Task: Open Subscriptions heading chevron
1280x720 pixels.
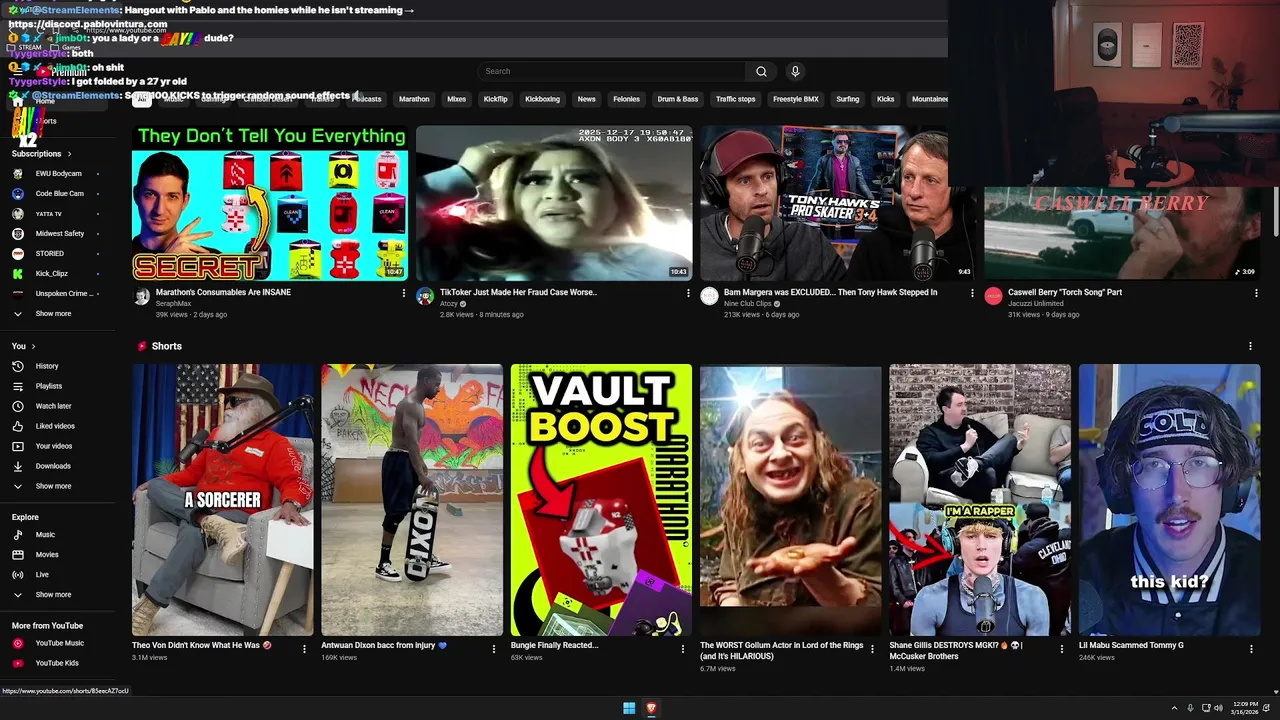Action: pos(69,154)
